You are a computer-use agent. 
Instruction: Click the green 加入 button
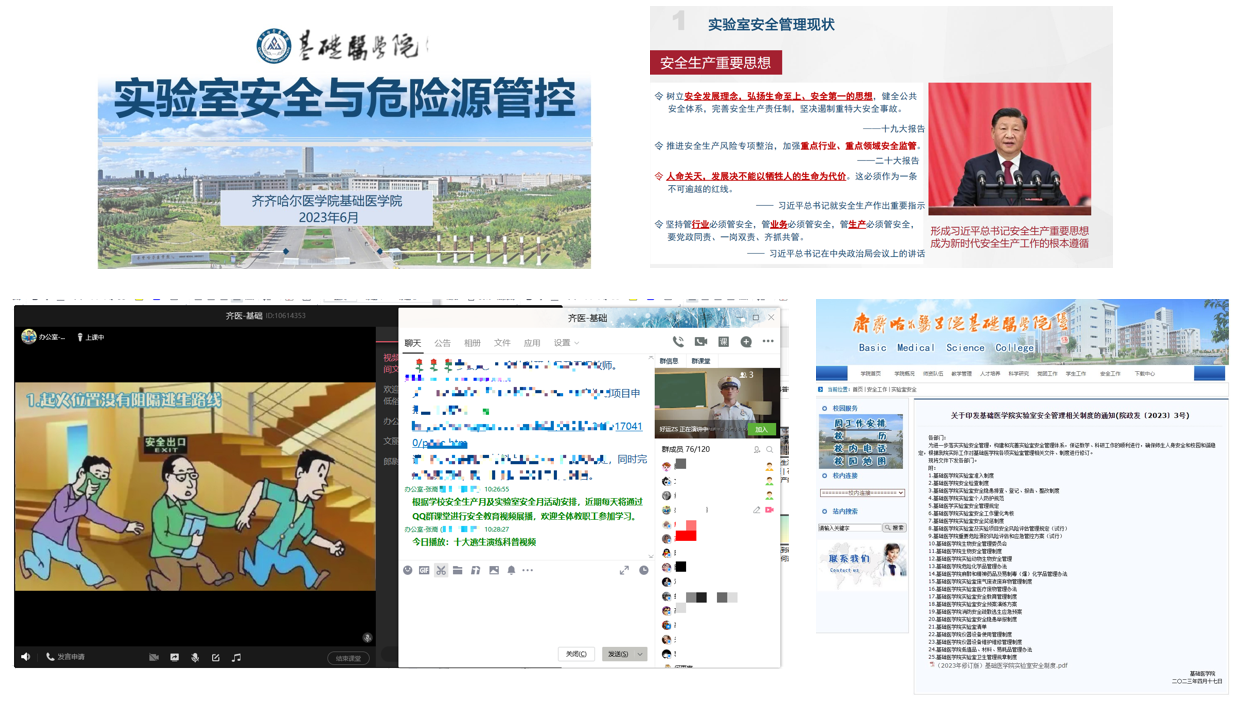761,429
